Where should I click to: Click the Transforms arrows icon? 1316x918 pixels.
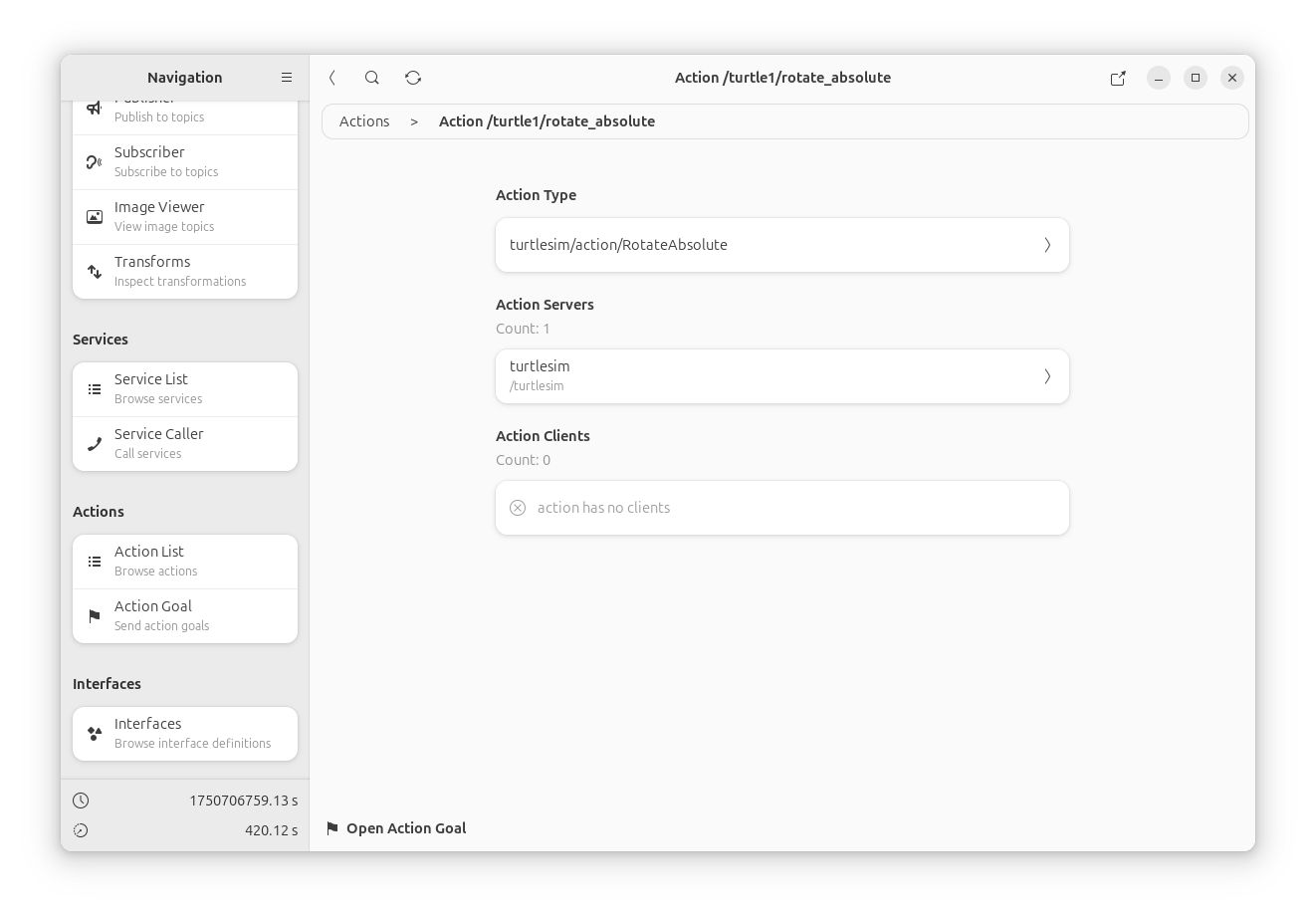tap(95, 272)
